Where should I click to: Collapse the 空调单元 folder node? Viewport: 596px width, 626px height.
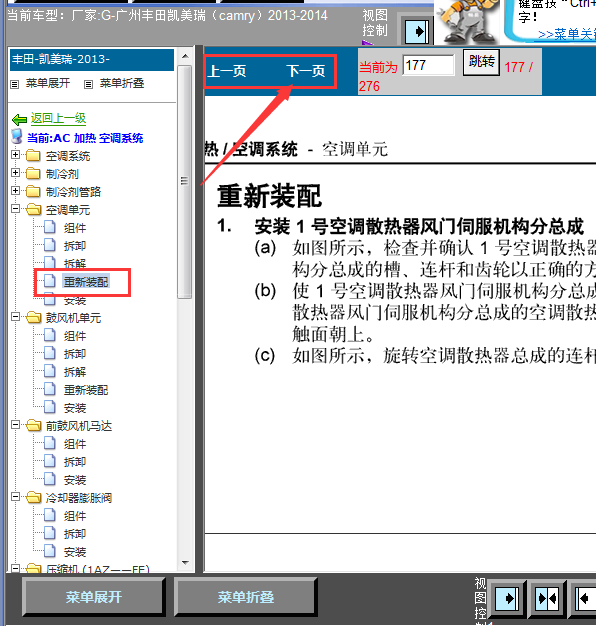pyautogui.click(x=16, y=208)
